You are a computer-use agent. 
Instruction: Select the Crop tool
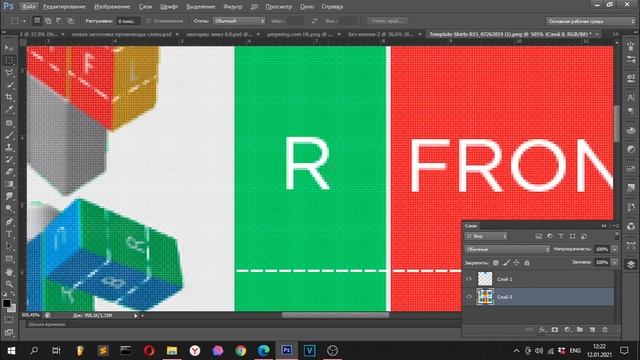pos(9,97)
